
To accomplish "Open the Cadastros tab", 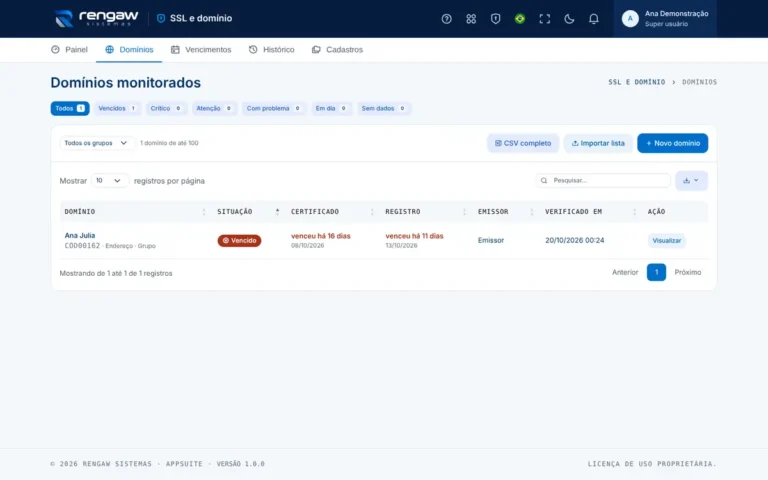I will tap(337, 49).
